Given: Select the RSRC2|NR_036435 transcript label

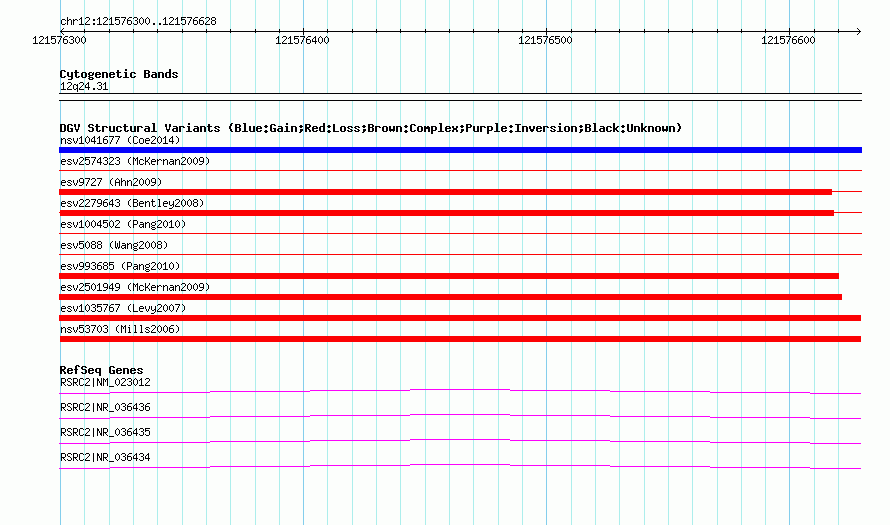Looking at the screenshot, I should coord(105,432).
